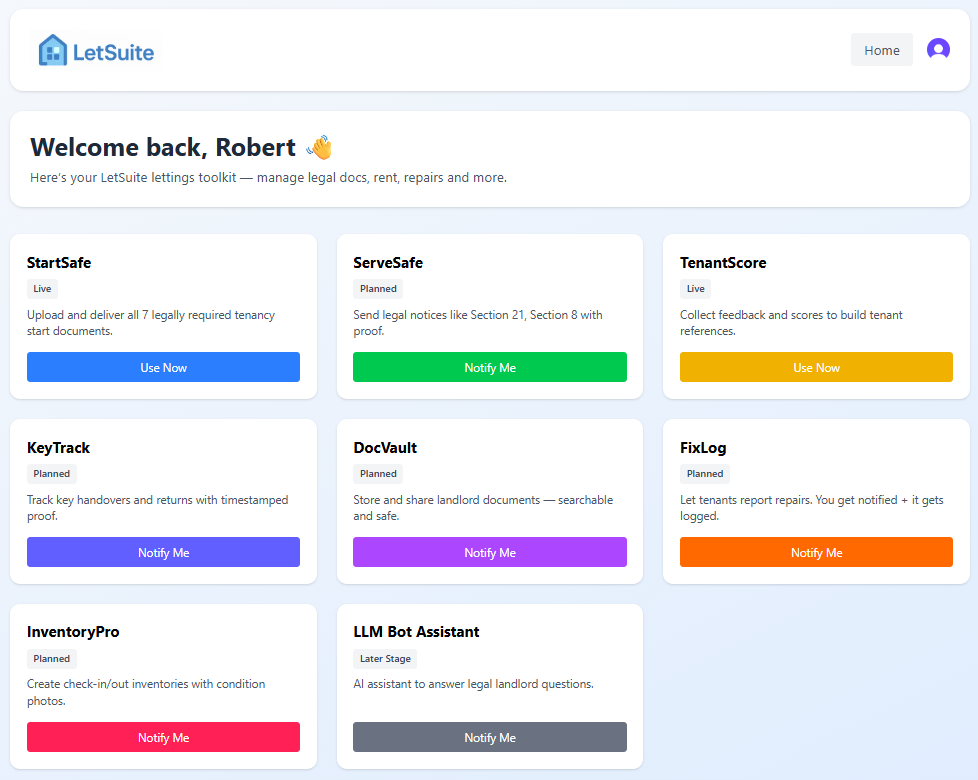This screenshot has height=780, width=978.
Task: Click the 'Let tenants report repairs' description
Action: point(811,508)
